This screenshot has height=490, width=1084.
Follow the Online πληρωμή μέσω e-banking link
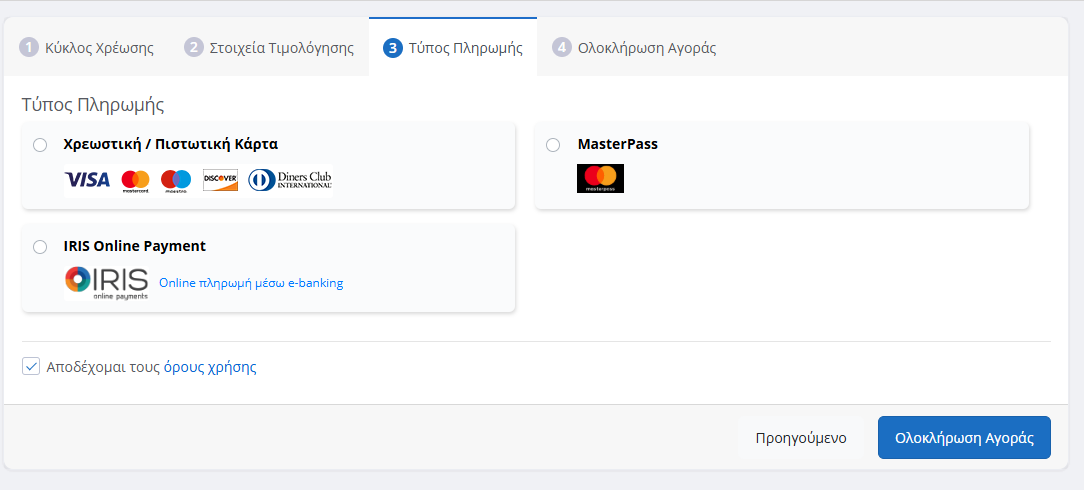point(251,283)
